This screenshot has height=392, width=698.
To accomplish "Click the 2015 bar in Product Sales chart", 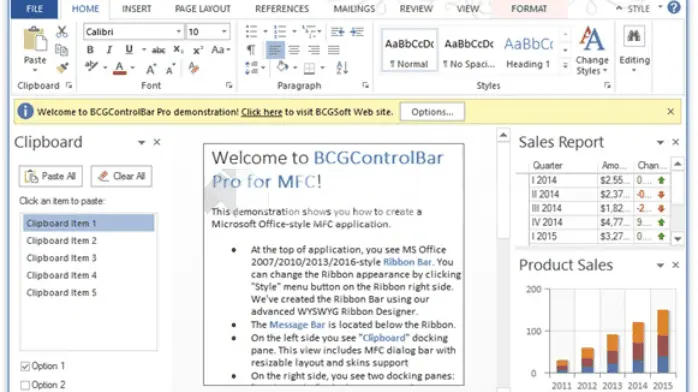I will 663,341.
